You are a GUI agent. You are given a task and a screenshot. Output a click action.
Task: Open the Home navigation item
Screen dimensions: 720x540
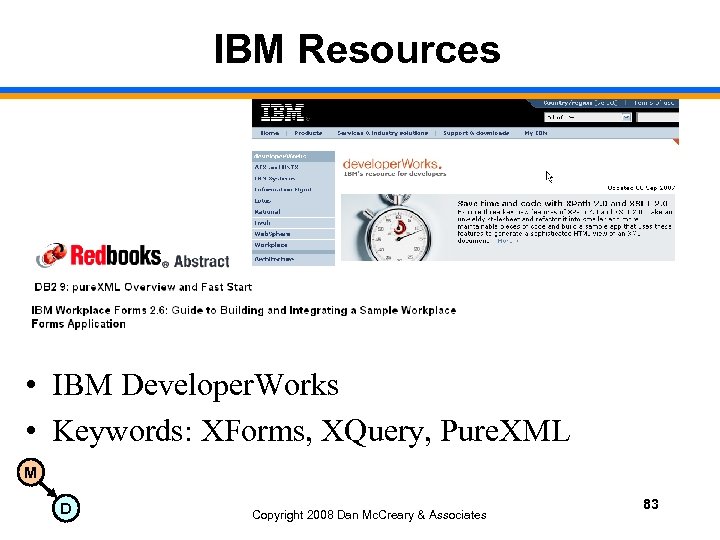point(270,133)
